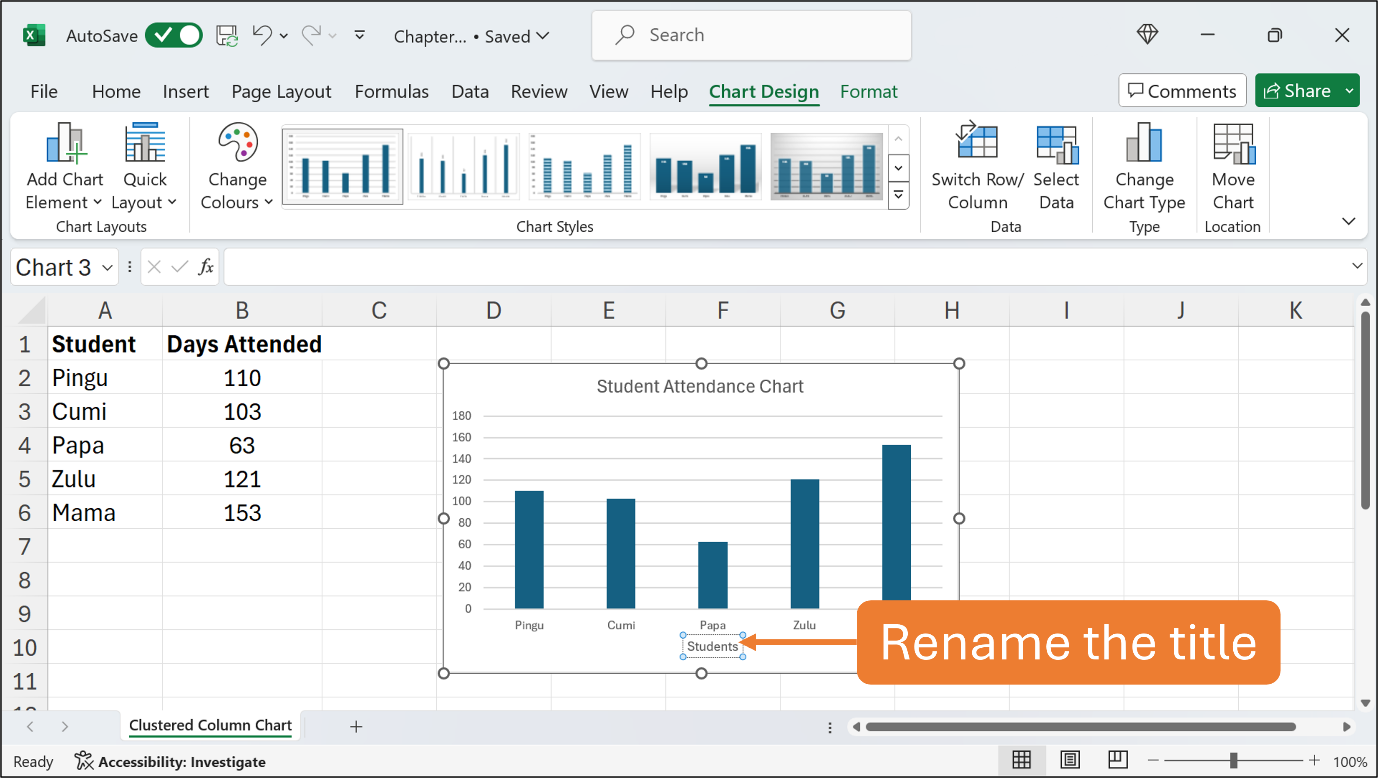The image size is (1378, 778).
Task: Open the file name Saved dropdown
Action: [x=543, y=36]
